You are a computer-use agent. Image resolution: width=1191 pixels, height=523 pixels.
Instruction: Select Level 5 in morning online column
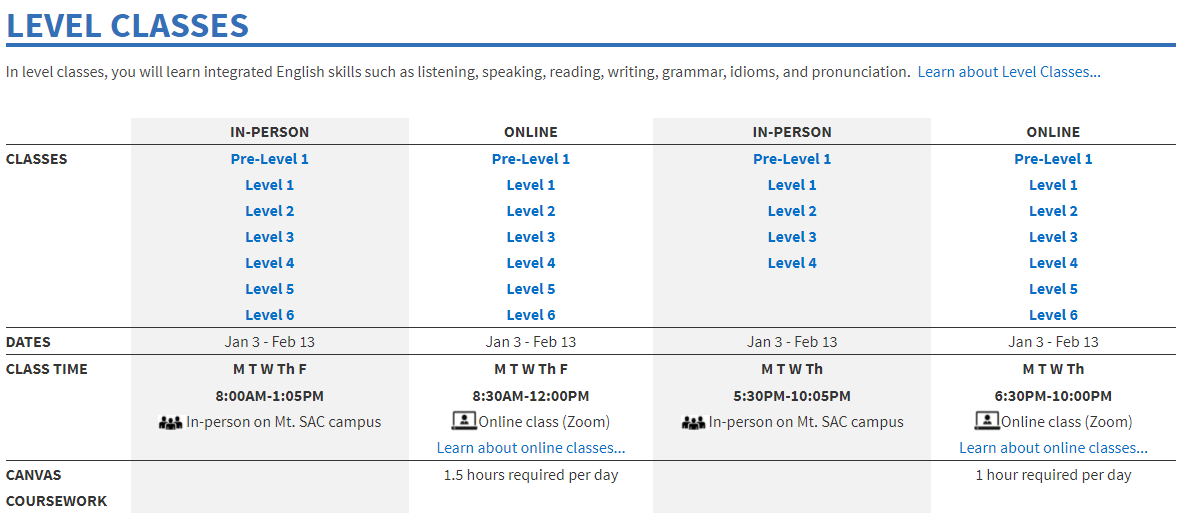click(x=531, y=289)
